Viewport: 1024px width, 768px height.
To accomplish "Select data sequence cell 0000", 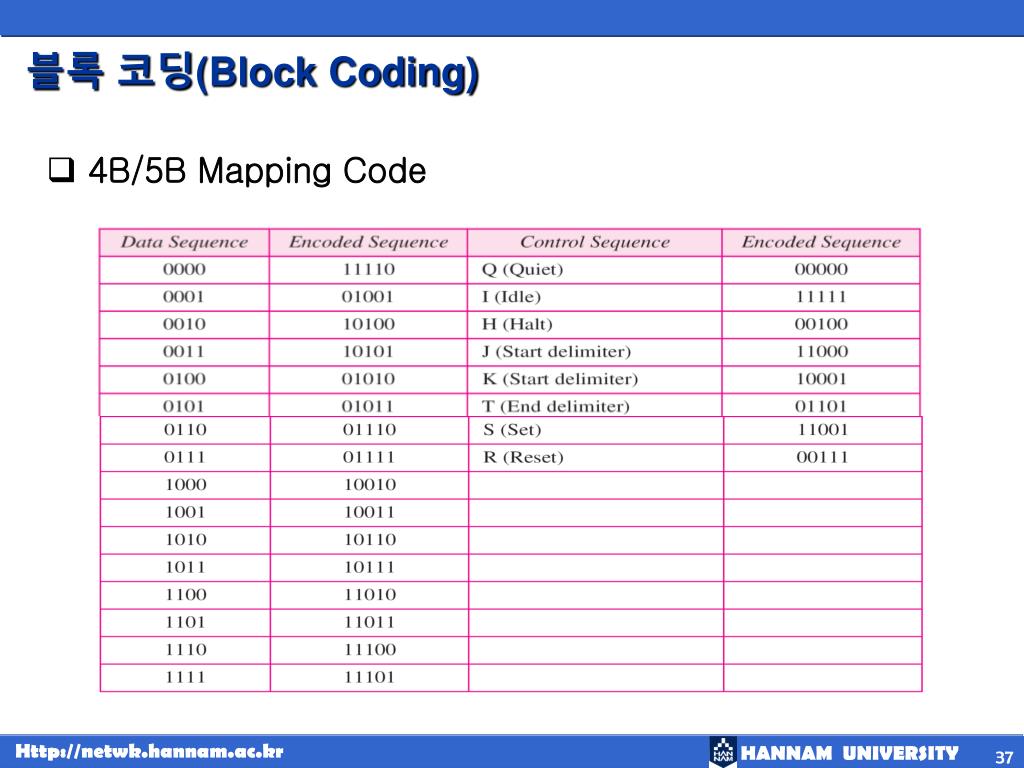I will [x=184, y=269].
